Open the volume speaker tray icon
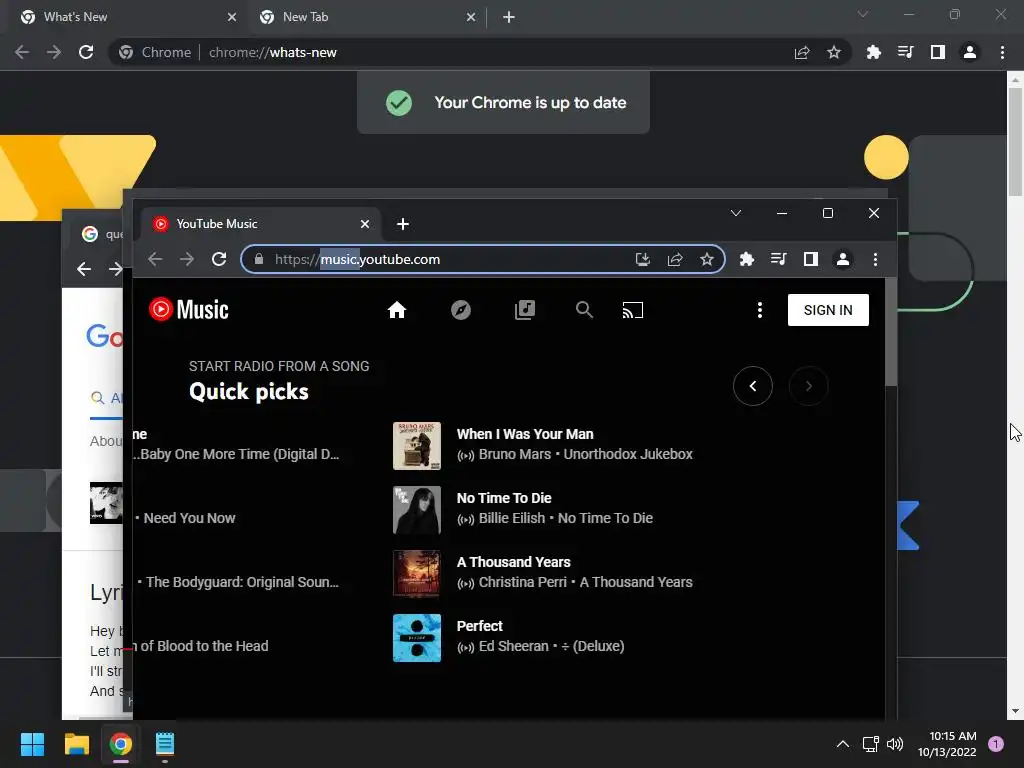 click(x=895, y=744)
